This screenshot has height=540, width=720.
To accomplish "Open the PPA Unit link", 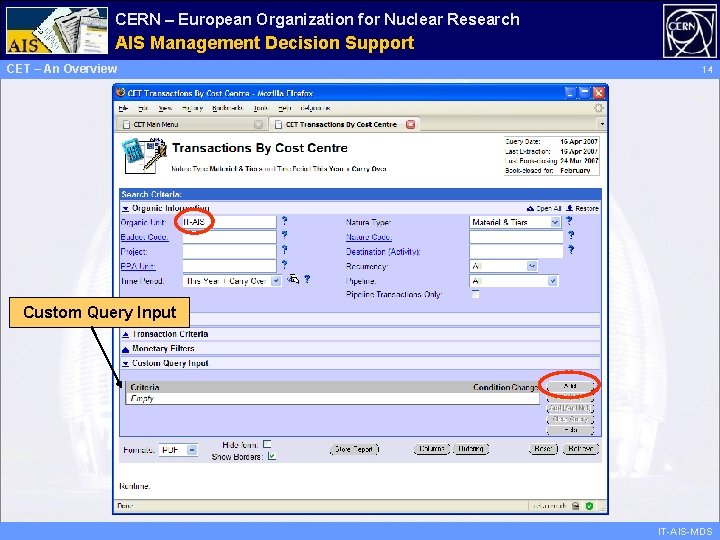I will [x=138, y=266].
